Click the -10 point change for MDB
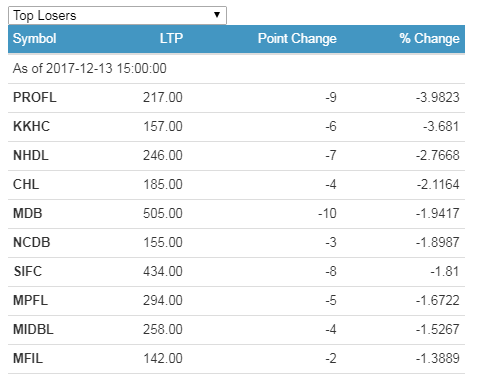481x375 pixels. pos(327,214)
